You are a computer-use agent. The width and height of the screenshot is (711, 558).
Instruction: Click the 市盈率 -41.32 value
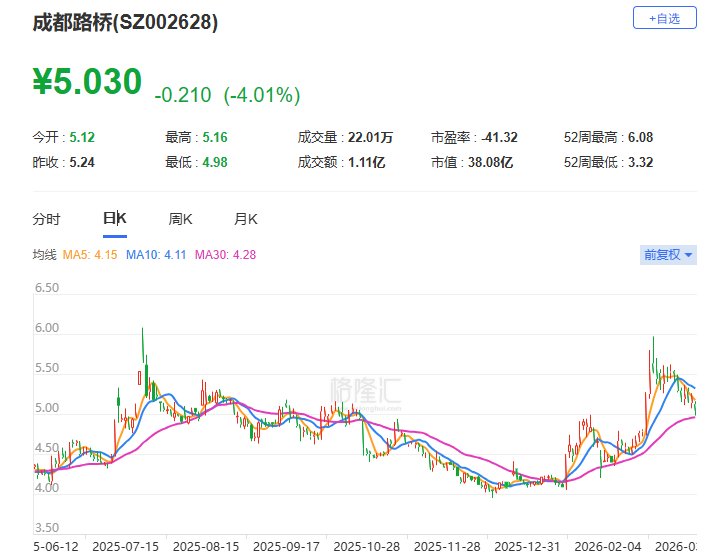pyautogui.click(x=474, y=137)
